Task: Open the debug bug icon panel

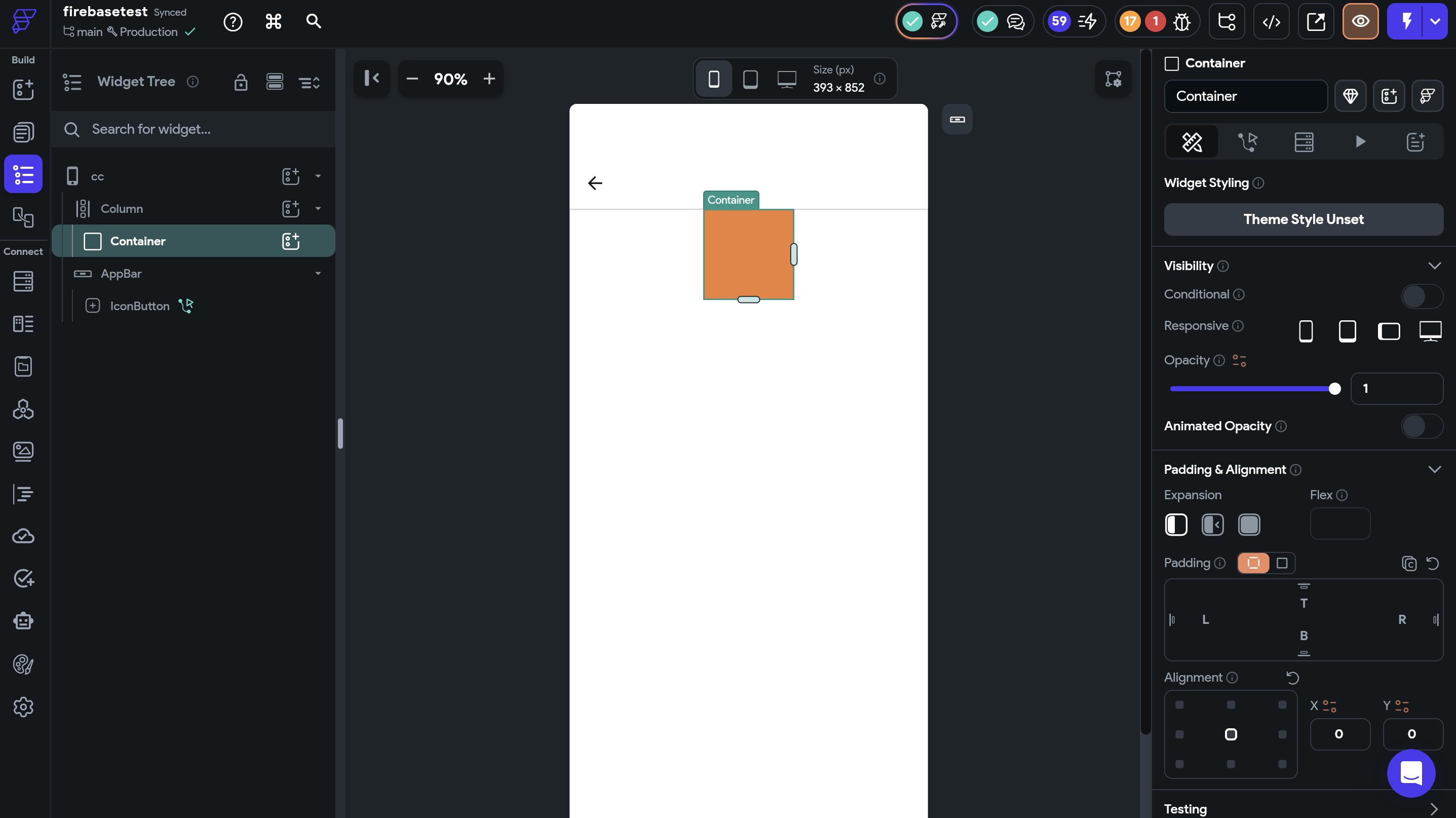Action: point(1182,21)
